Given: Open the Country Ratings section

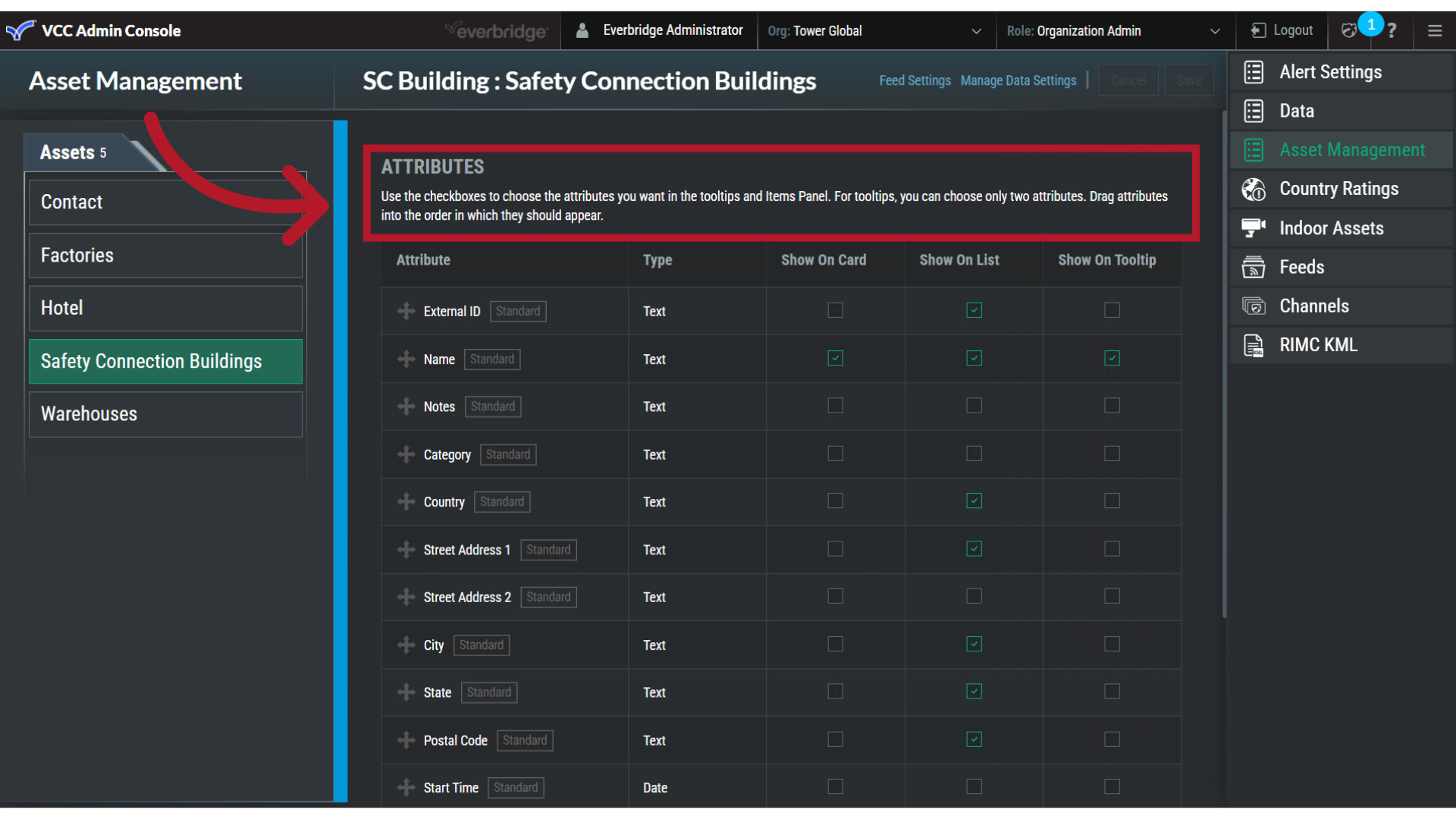Looking at the screenshot, I should click(1338, 189).
